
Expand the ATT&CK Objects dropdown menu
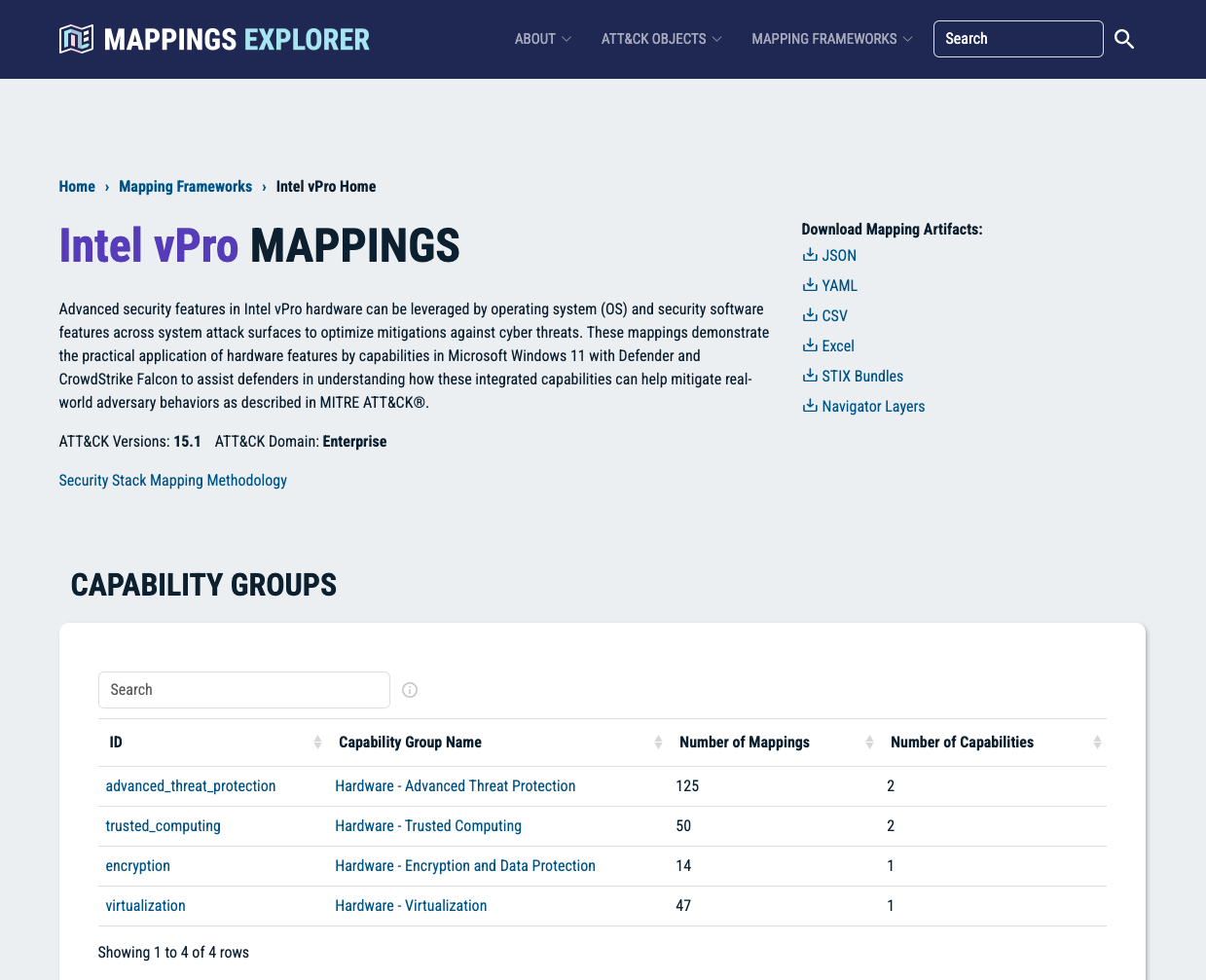click(x=661, y=39)
